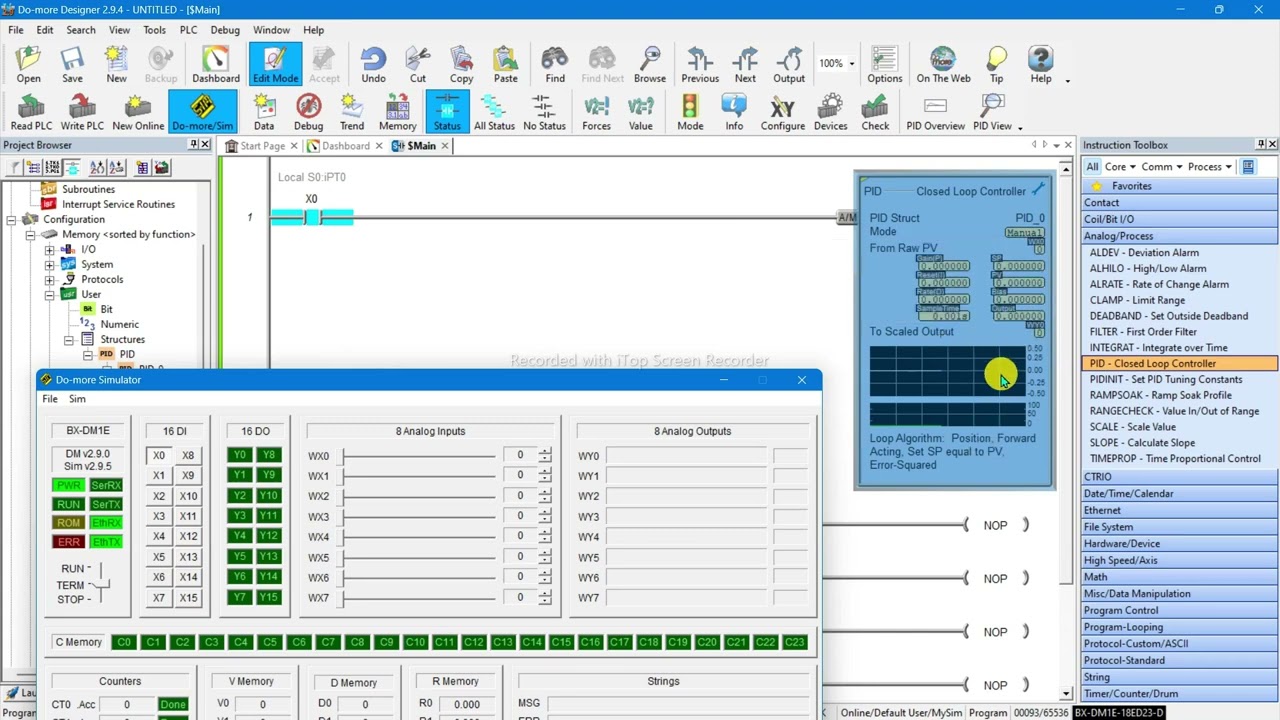Toggle discrete output Y0 in simulator

(239, 455)
